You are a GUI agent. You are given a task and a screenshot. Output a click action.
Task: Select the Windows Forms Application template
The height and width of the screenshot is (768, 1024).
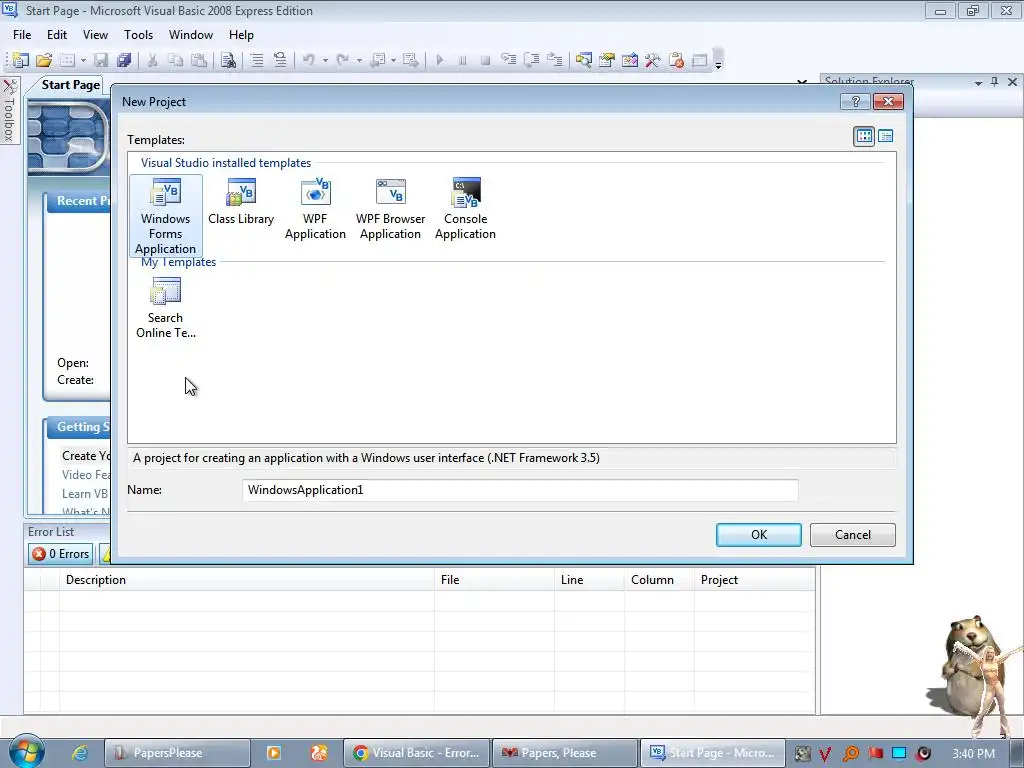point(166,216)
